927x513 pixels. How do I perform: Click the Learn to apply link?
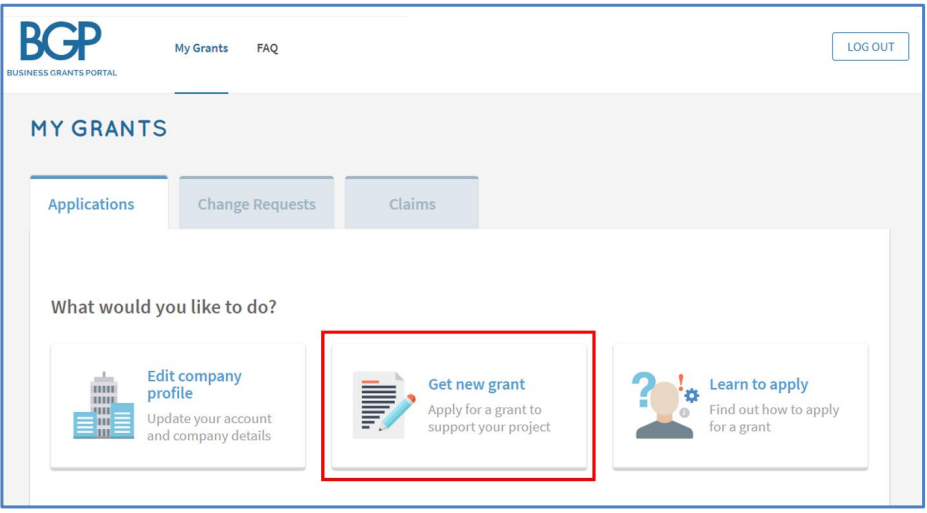[759, 384]
